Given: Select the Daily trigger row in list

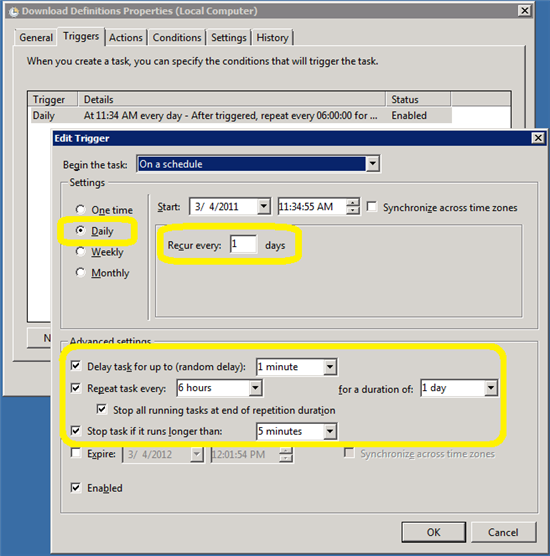Looking at the screenshot, I should click(x=241, y=116).
